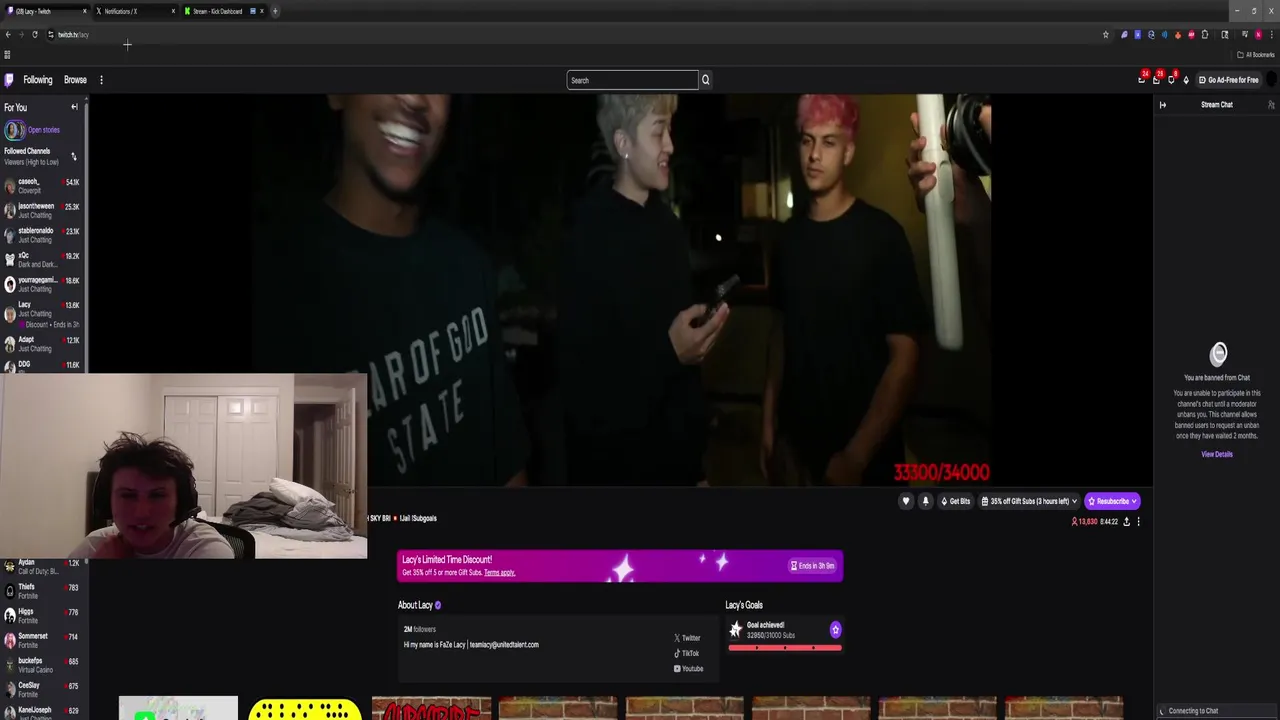Viewport: 1280px width, 720px height.
Task: Toggle the notification bell for Lacy
Action: 925,501
